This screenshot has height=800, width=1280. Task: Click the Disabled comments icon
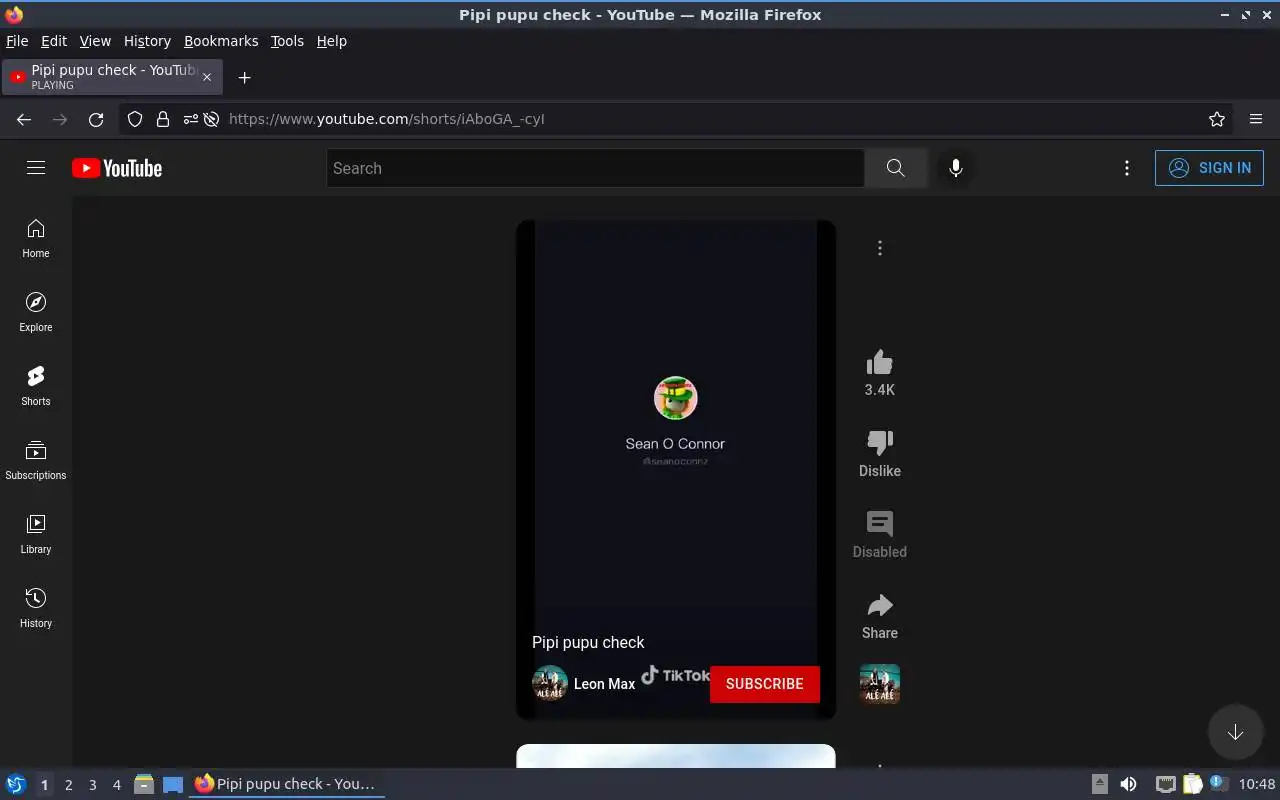pos(880,524)
